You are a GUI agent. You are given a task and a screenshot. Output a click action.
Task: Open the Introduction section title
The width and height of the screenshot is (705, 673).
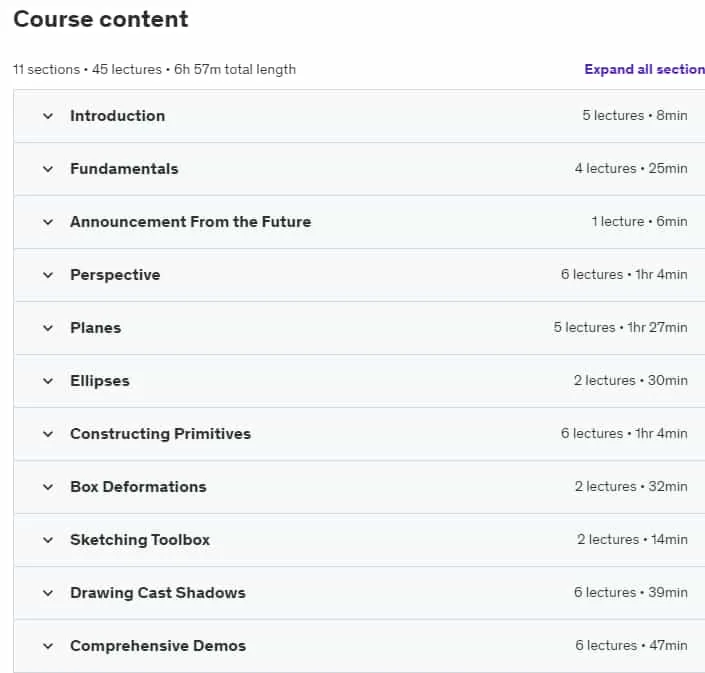[117, 116]
